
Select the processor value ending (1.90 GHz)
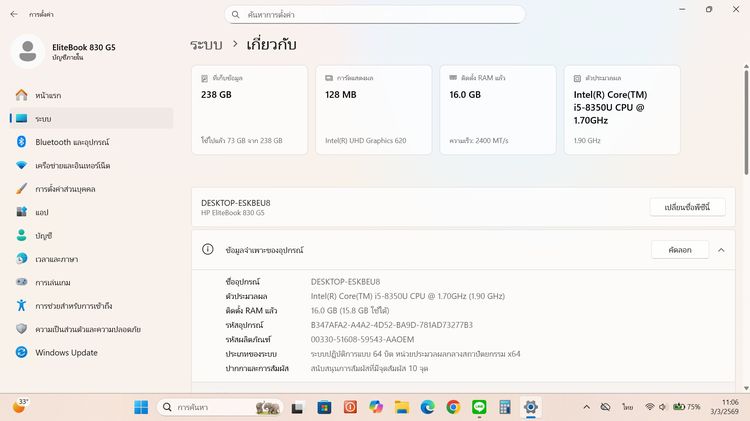(x=408, y=296)
